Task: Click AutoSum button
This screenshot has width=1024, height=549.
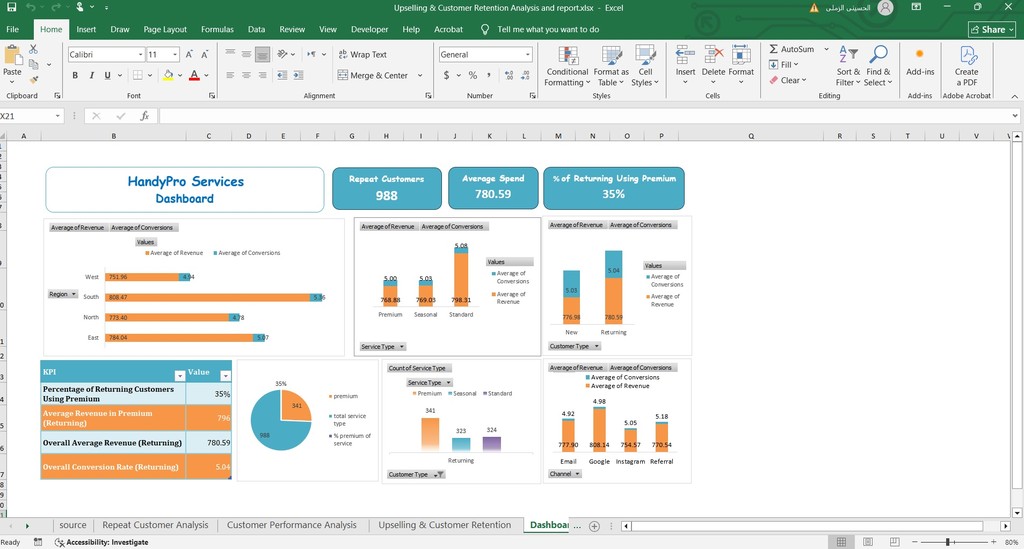Action: point(792,49)
